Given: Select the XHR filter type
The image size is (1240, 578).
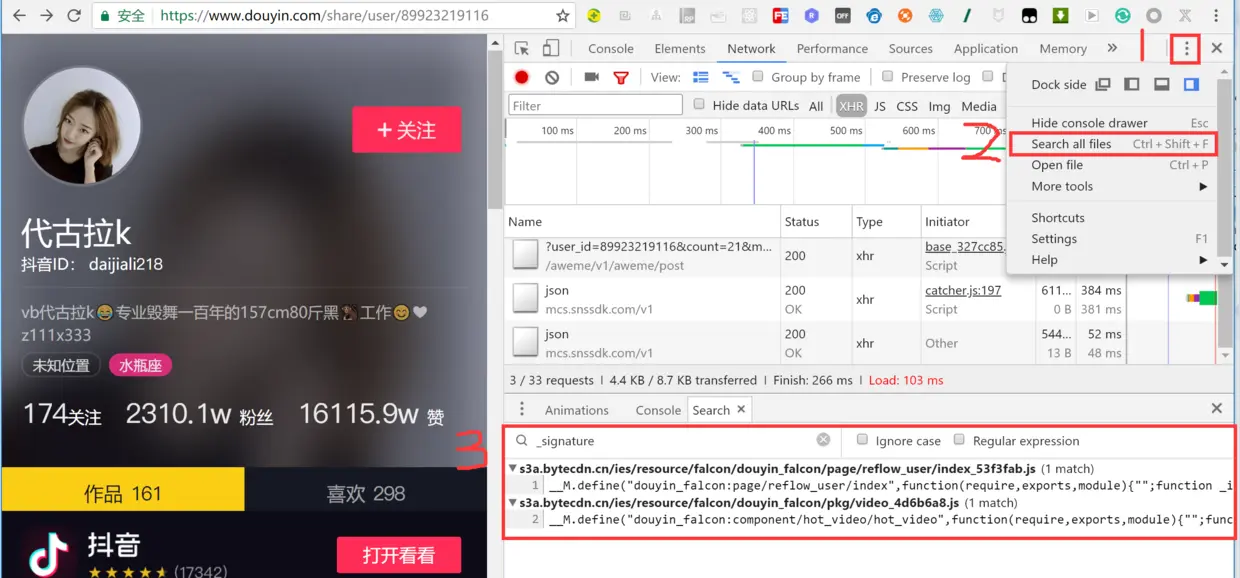Looking at the screenshot, I should click(x=851, y=106).
